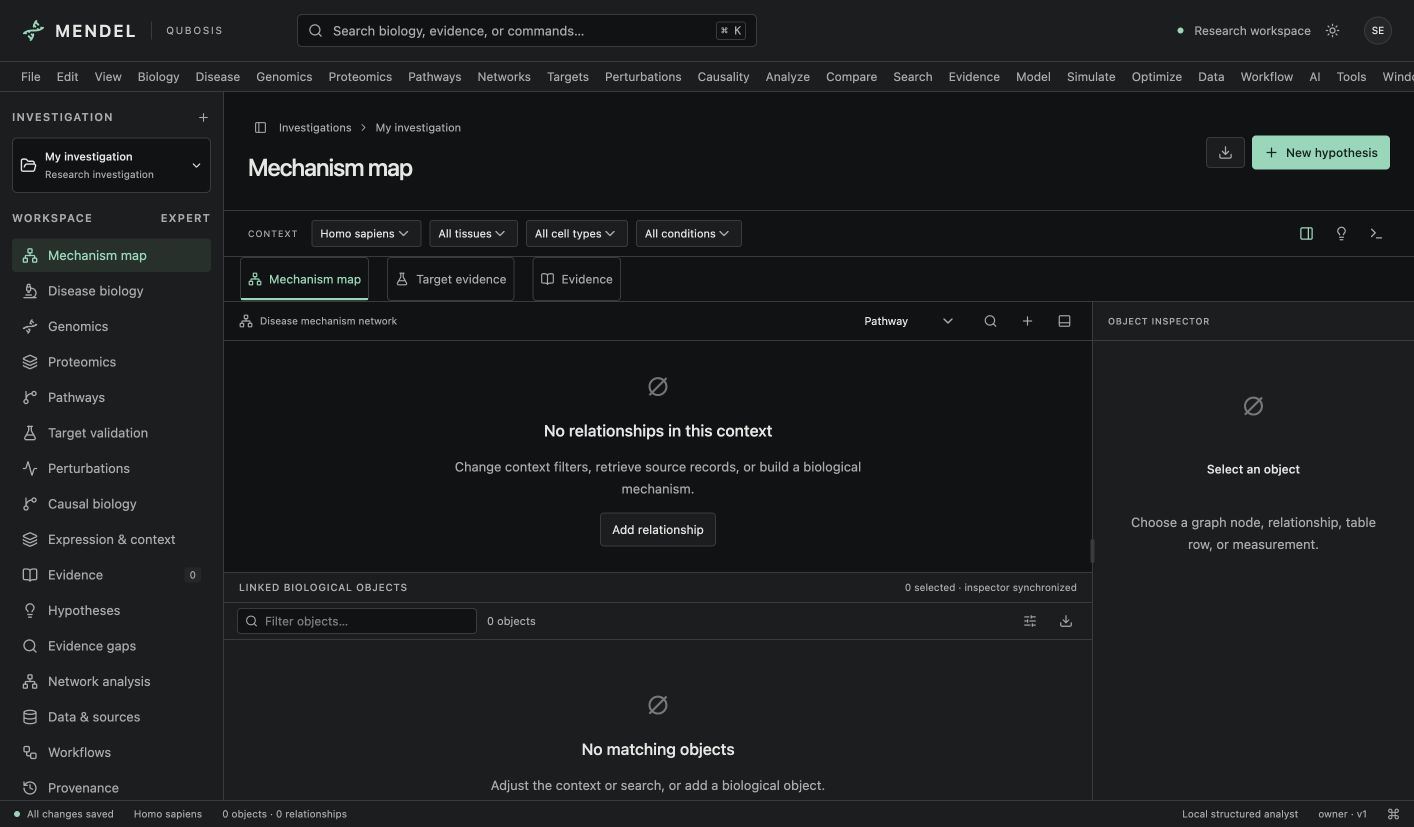
Task: Click the Research workspace status indicator
Action: 1244,31
